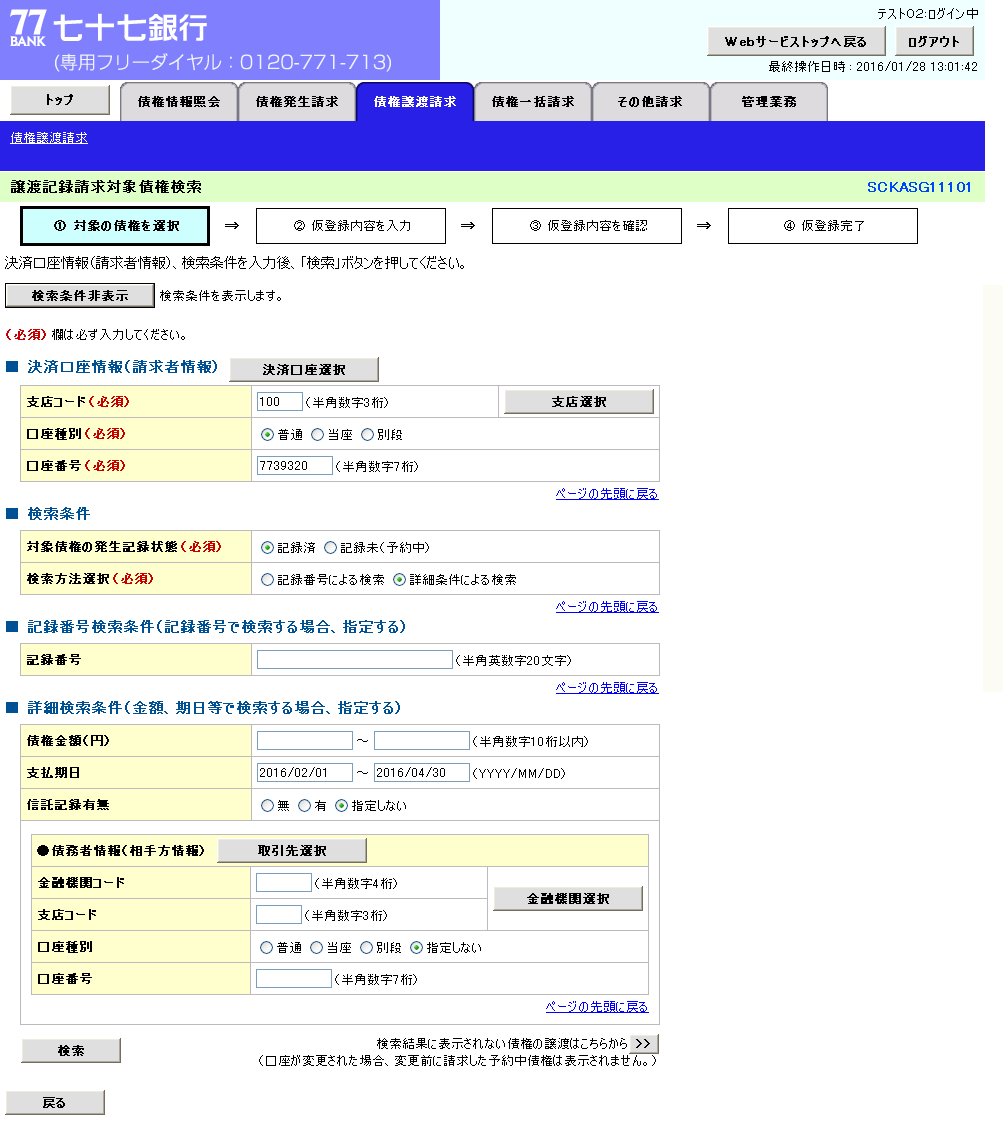Focus the 債権金額 maximum amount field
The image size is (1003, 1129).
coord(422,741)
